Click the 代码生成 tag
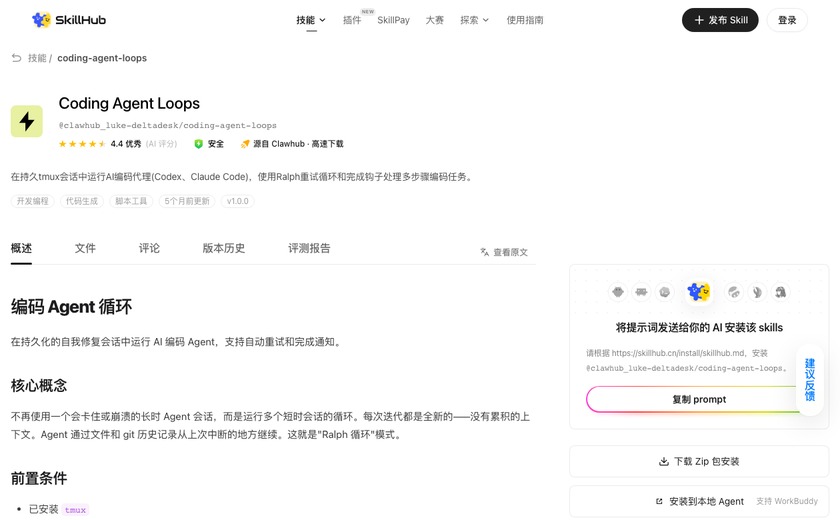 point(82,201)
